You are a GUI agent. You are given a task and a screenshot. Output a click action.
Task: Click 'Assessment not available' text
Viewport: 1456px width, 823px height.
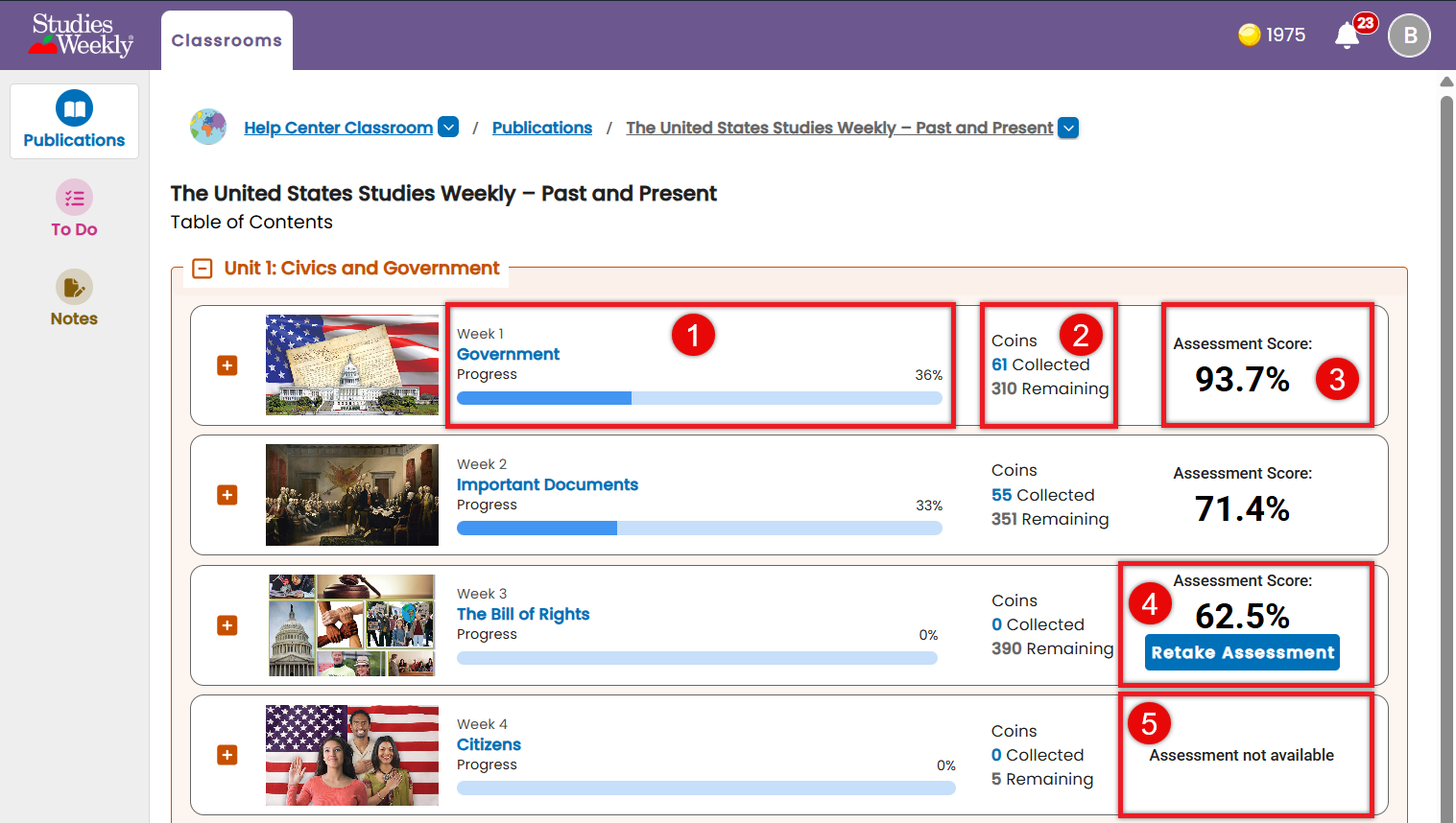tap(1241, 755)
